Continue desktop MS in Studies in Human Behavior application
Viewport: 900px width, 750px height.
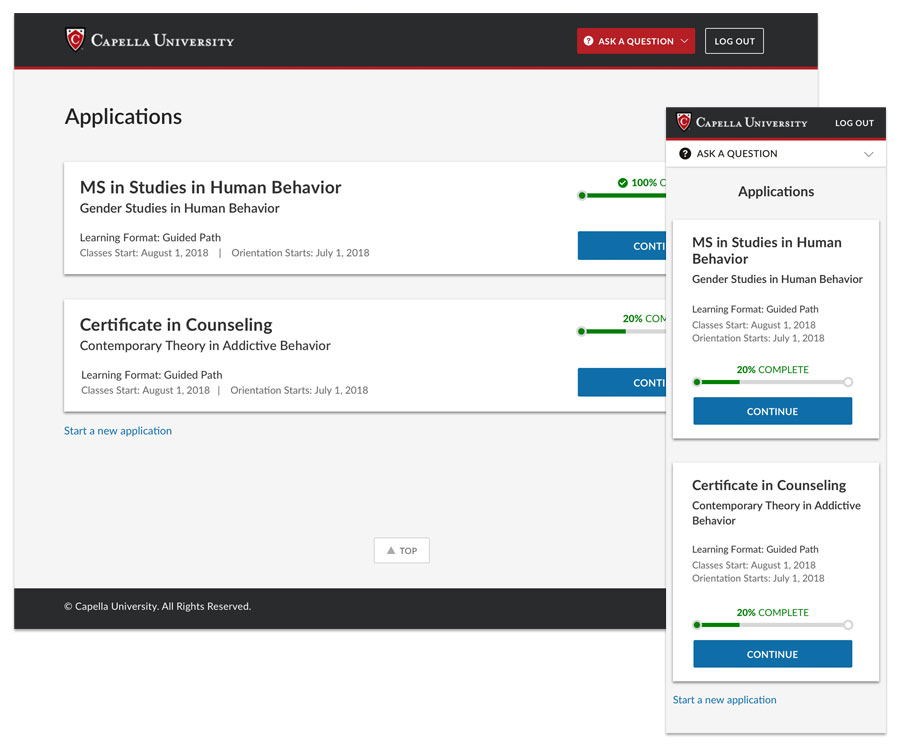click(x=622, y=246)
